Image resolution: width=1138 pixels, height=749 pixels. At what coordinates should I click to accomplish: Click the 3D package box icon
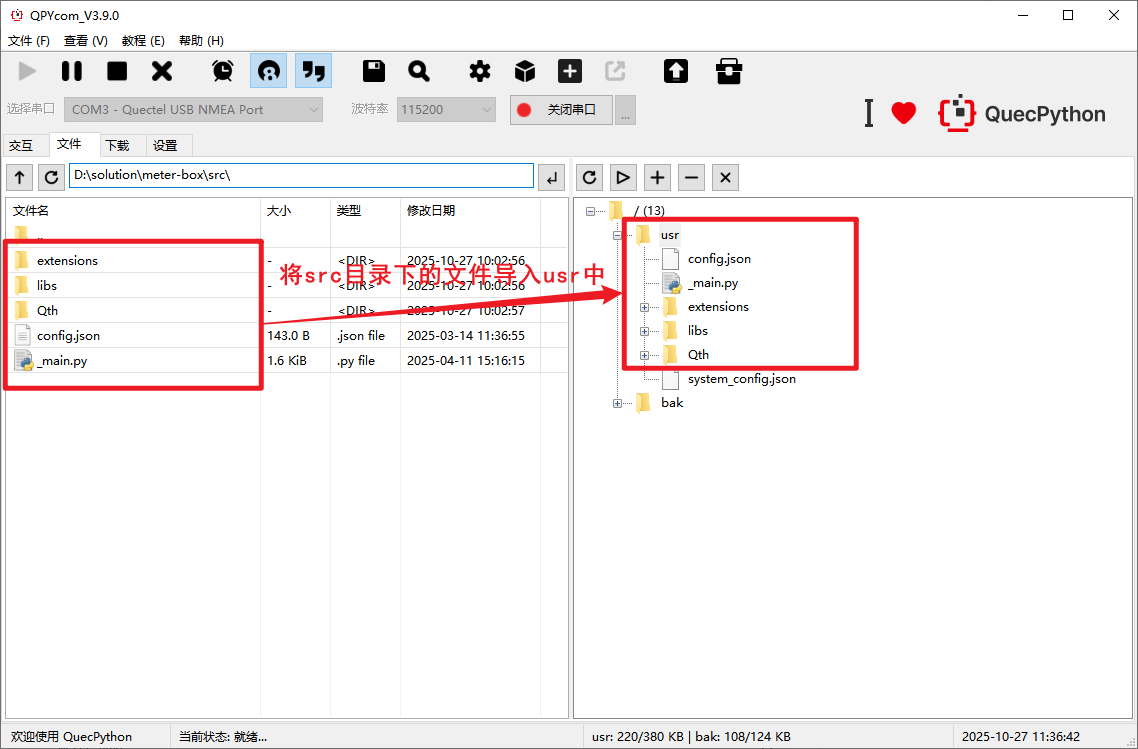(x=525, y=71)
